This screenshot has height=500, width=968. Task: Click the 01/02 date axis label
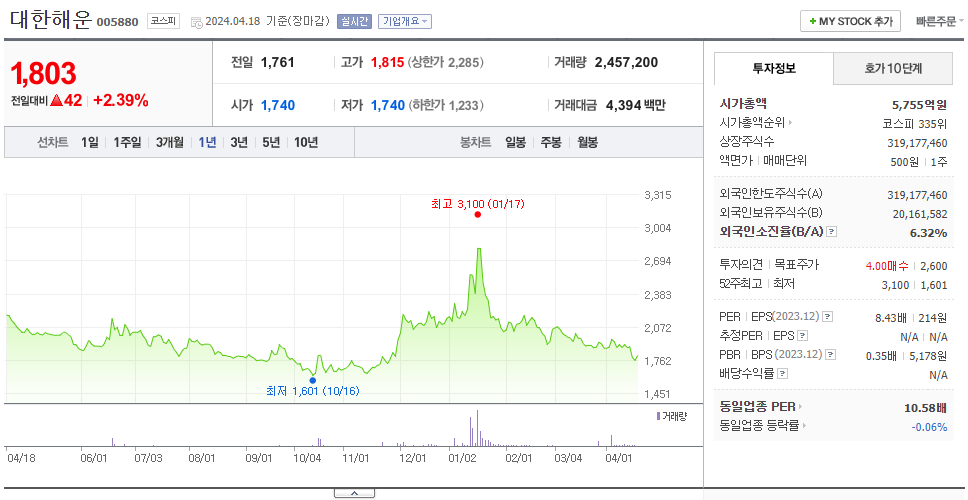click(462, 459)
